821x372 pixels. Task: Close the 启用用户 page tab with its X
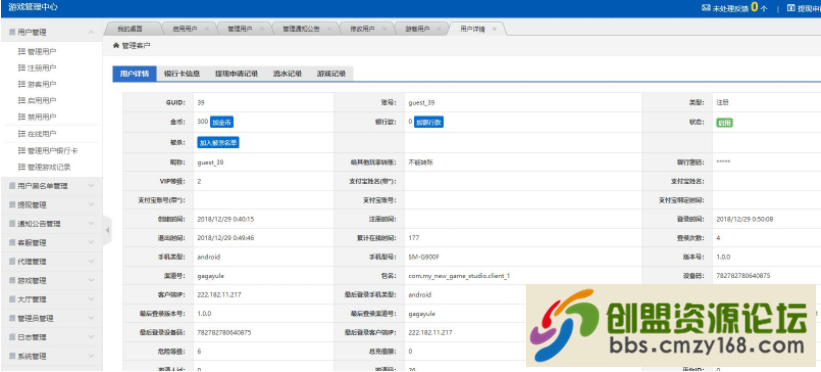(207, 29)
